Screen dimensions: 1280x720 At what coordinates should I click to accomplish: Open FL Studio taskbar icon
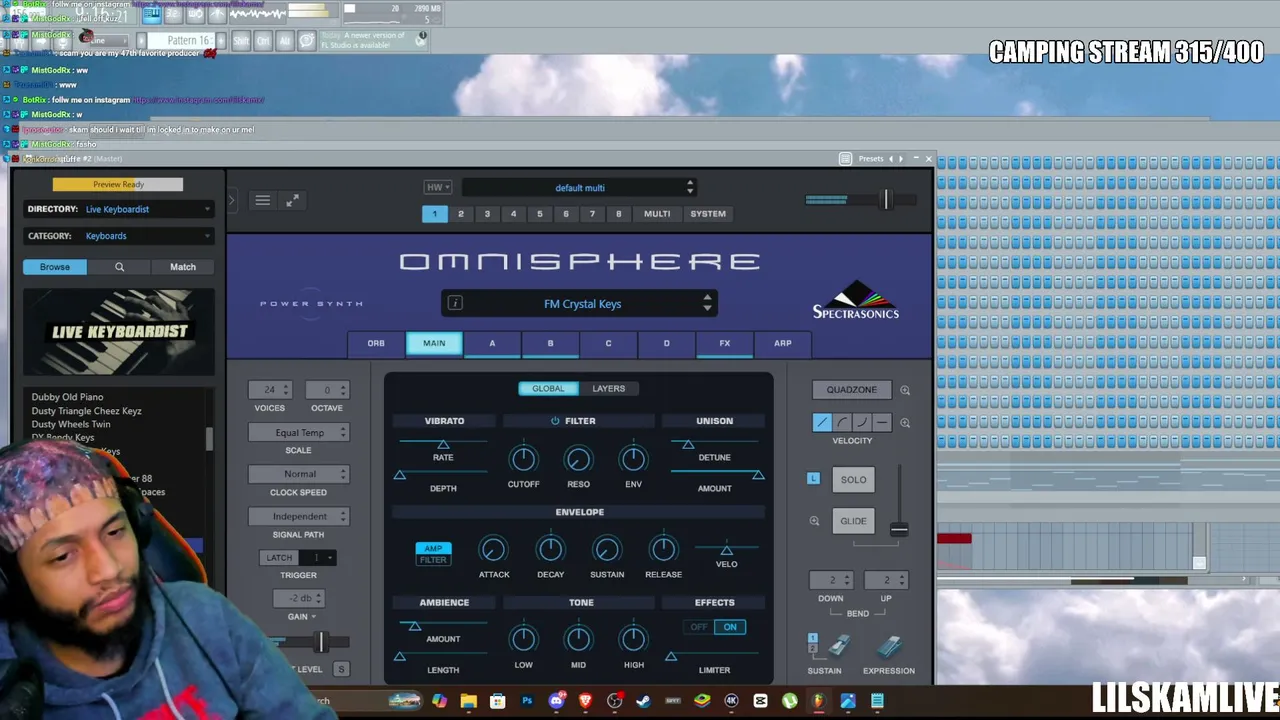click(819, 701)
